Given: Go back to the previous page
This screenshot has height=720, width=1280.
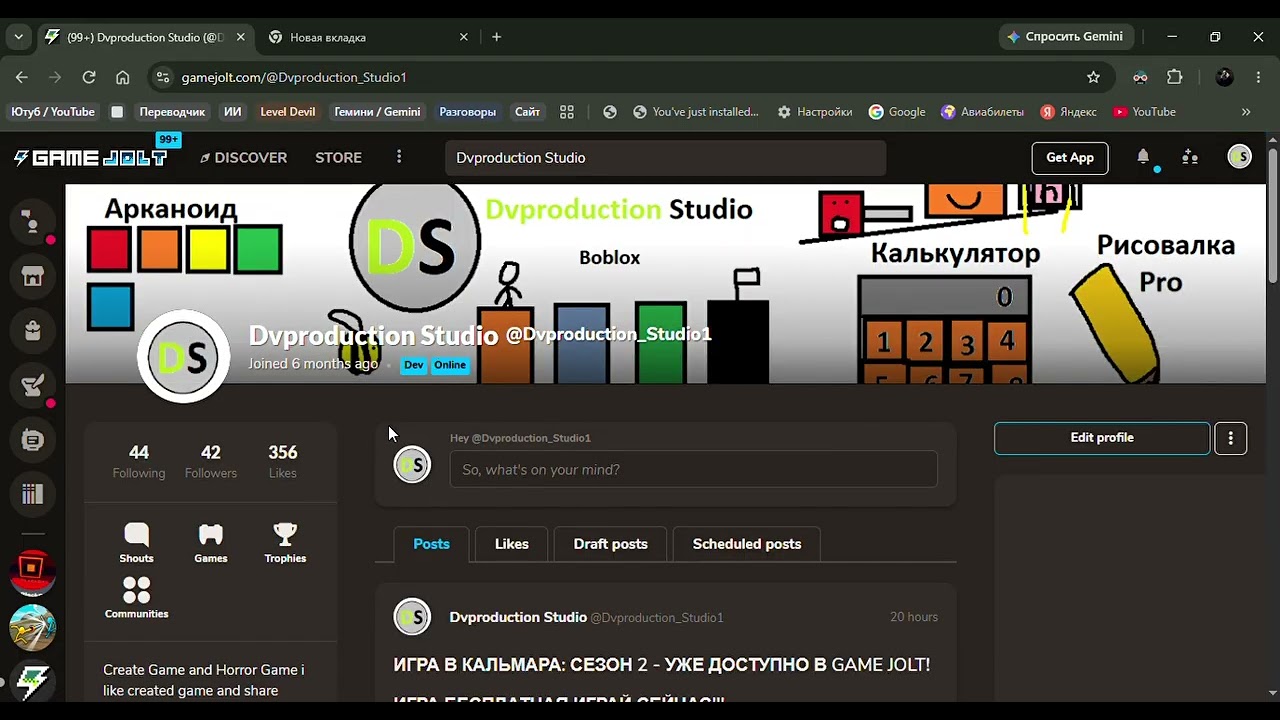Looking at the screenshot, I should coord(22,77).
